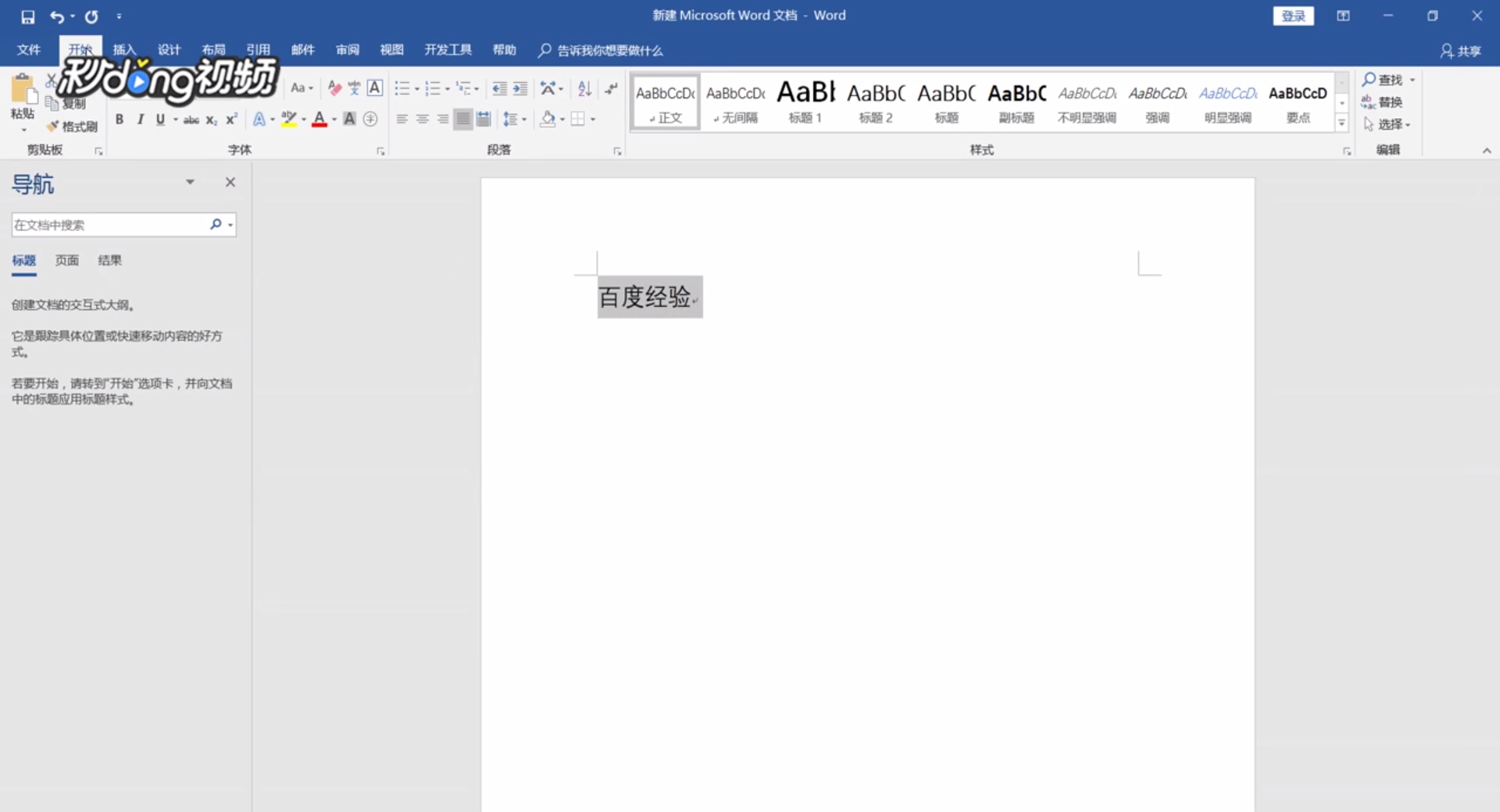Viewport: 1500px width, 812px height.
Task: Switch to the 视图 (View) tab
Action: [x=391, y=50]
